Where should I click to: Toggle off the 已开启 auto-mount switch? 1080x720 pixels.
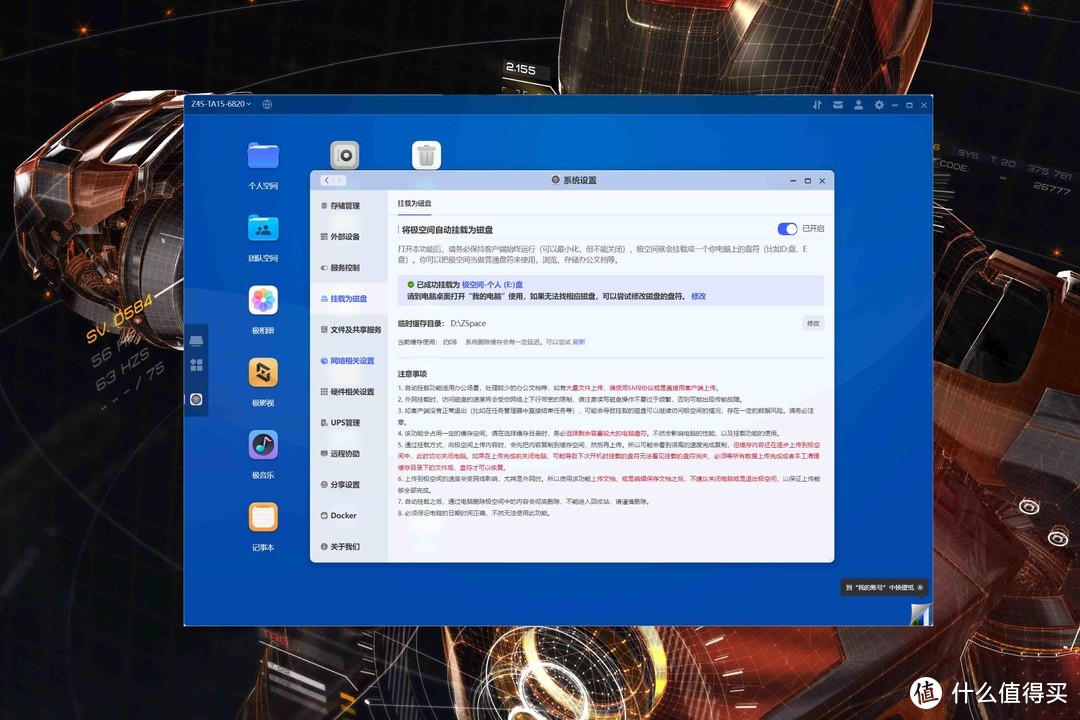click(x=787, y=229)
